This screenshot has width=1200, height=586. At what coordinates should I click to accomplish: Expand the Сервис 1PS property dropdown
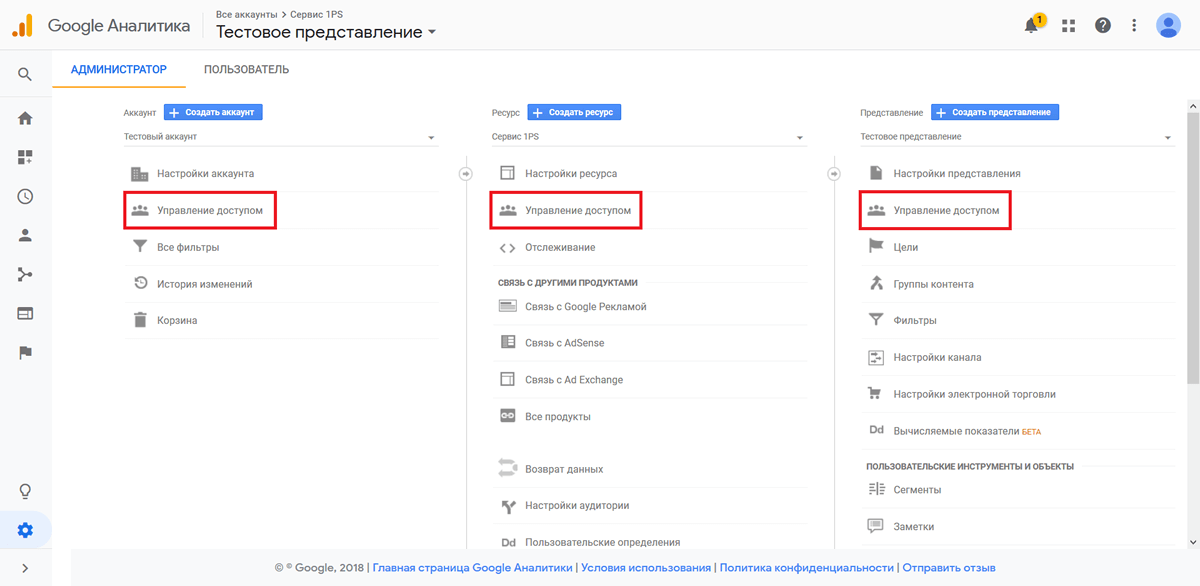pyautogui.click(x=649, y=137)
